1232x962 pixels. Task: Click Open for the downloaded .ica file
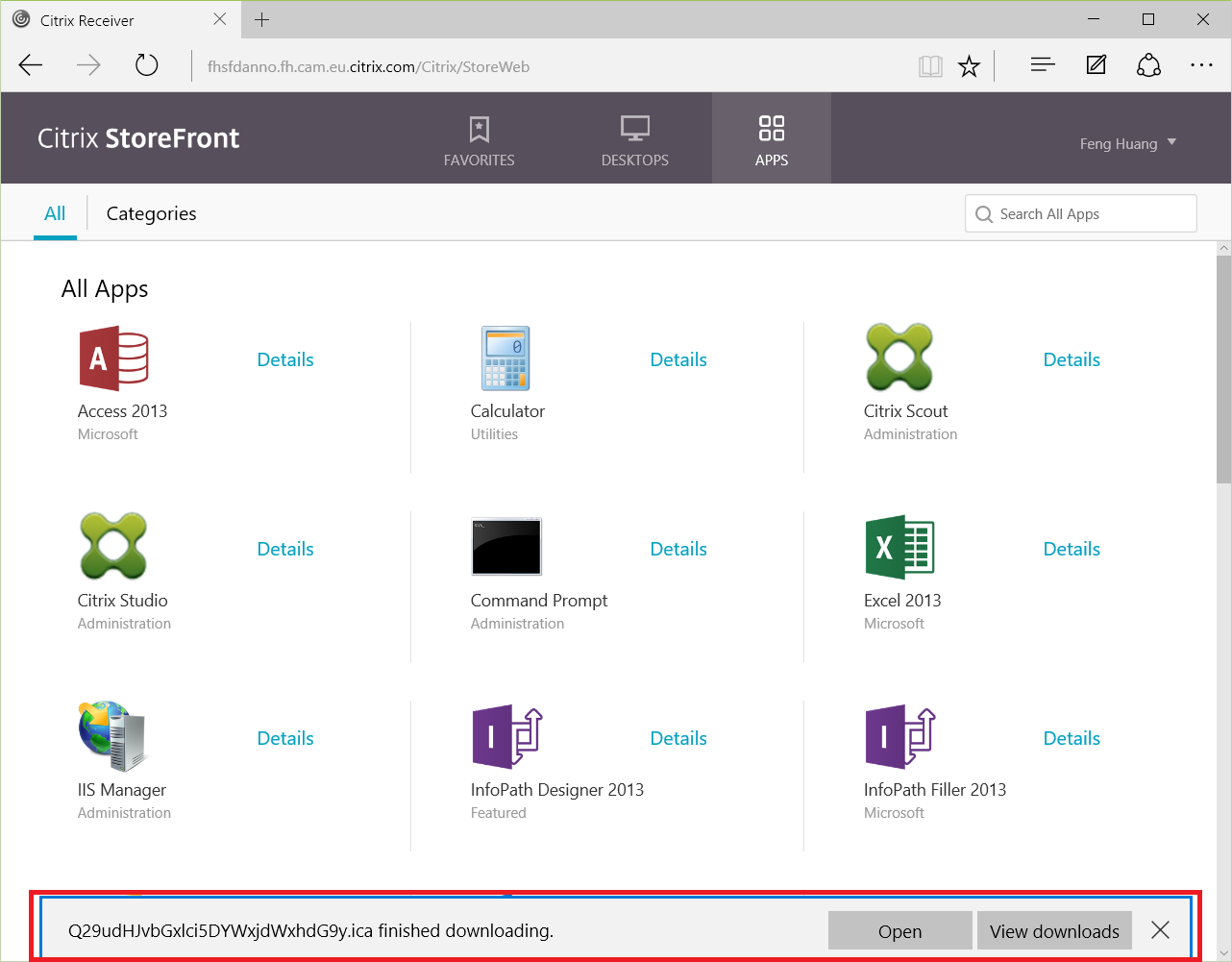pyautogui.click(x=899, y=931)
